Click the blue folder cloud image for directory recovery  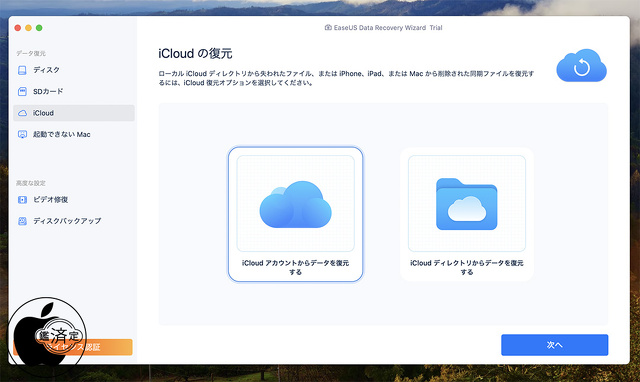[467, 204]
